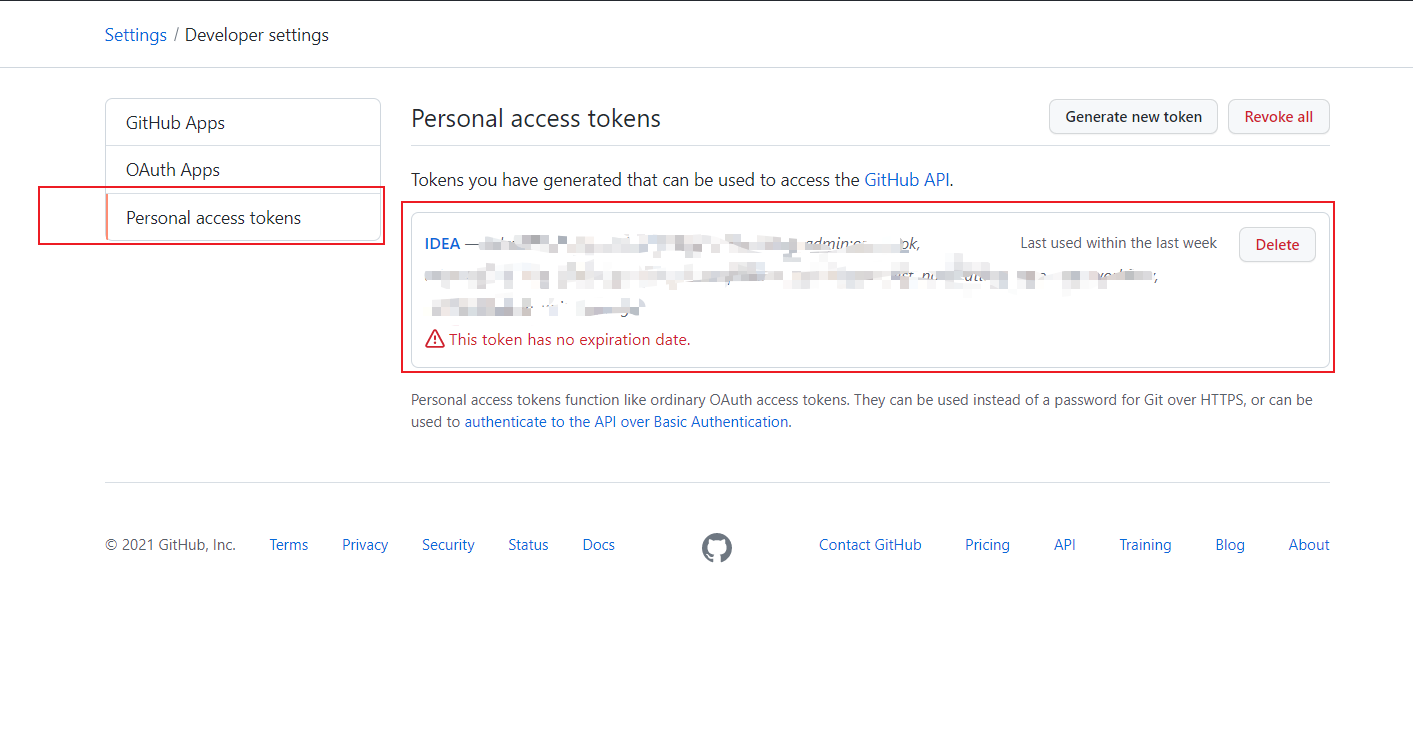Click the Revoke all button
Viewport: 1413px width, 744px height.
(x=1278, y=117)
